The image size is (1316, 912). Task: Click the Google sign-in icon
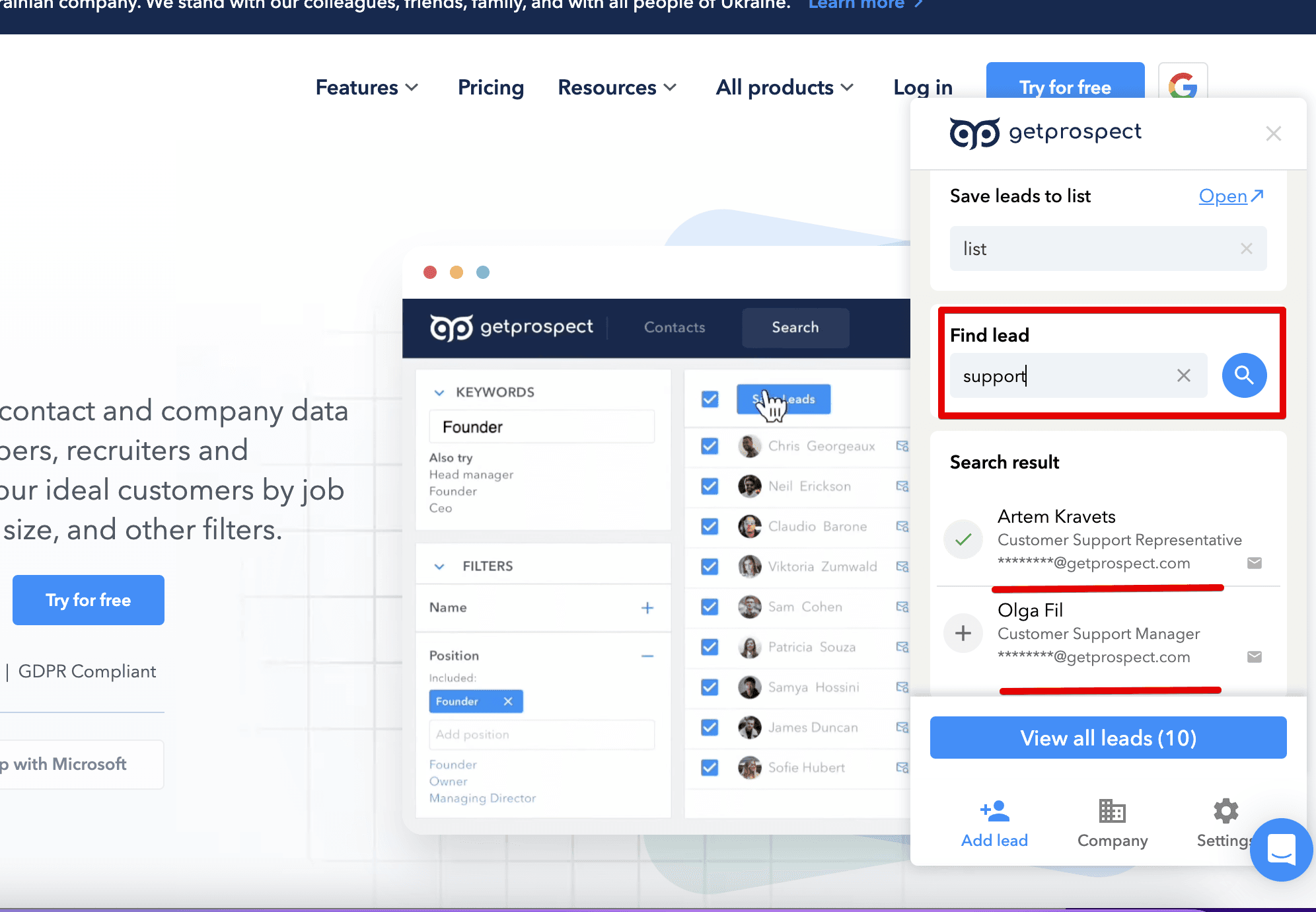coord(1183,85)
